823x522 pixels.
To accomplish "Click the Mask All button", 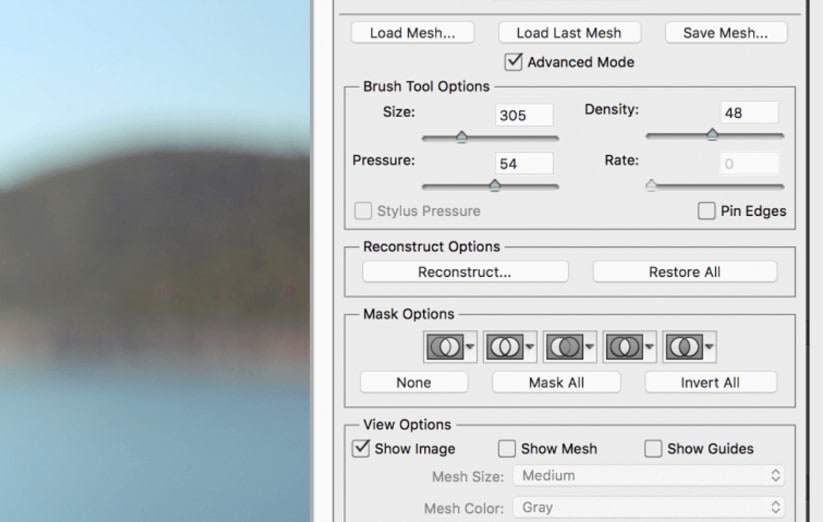I will [x=556, y=382].
